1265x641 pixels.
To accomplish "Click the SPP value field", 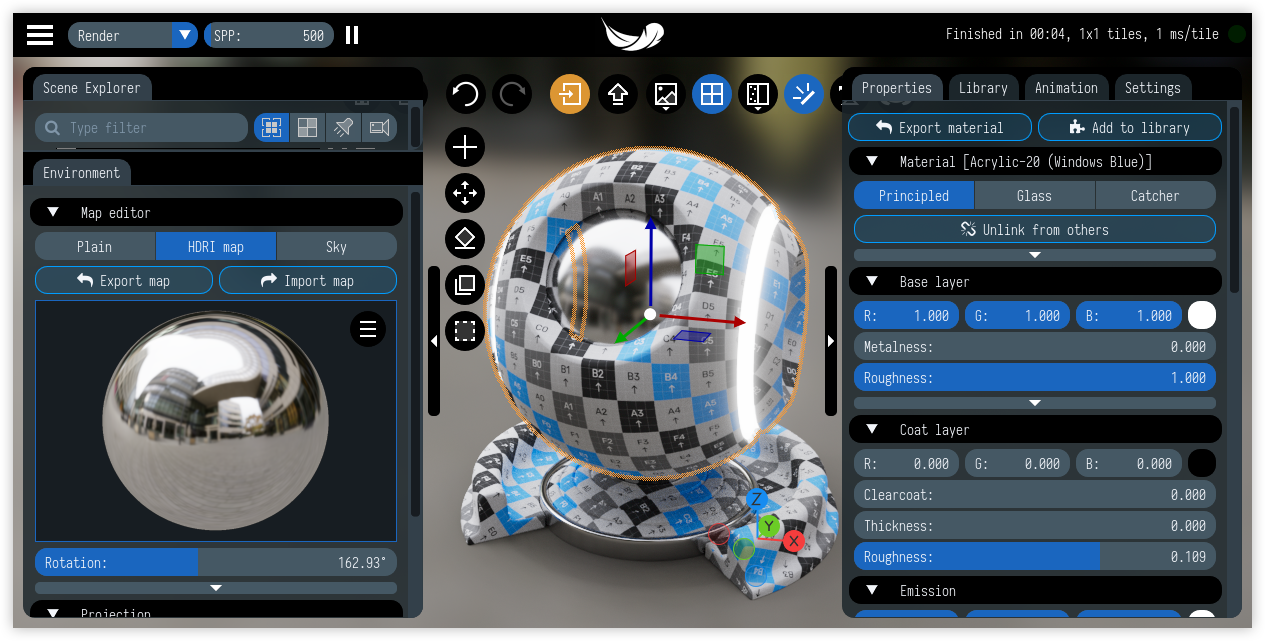I will pos(268,35).
